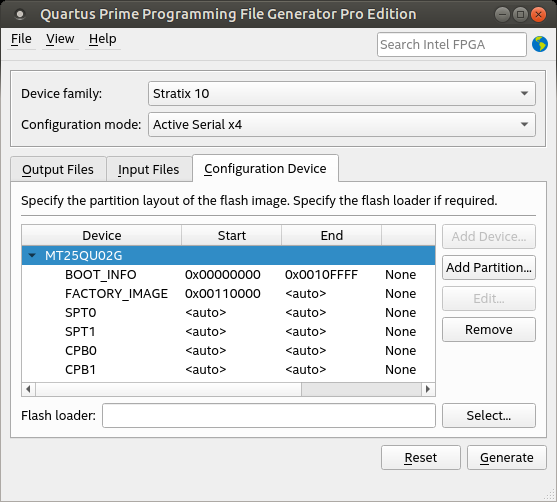Open the View menu

[60, 39]
